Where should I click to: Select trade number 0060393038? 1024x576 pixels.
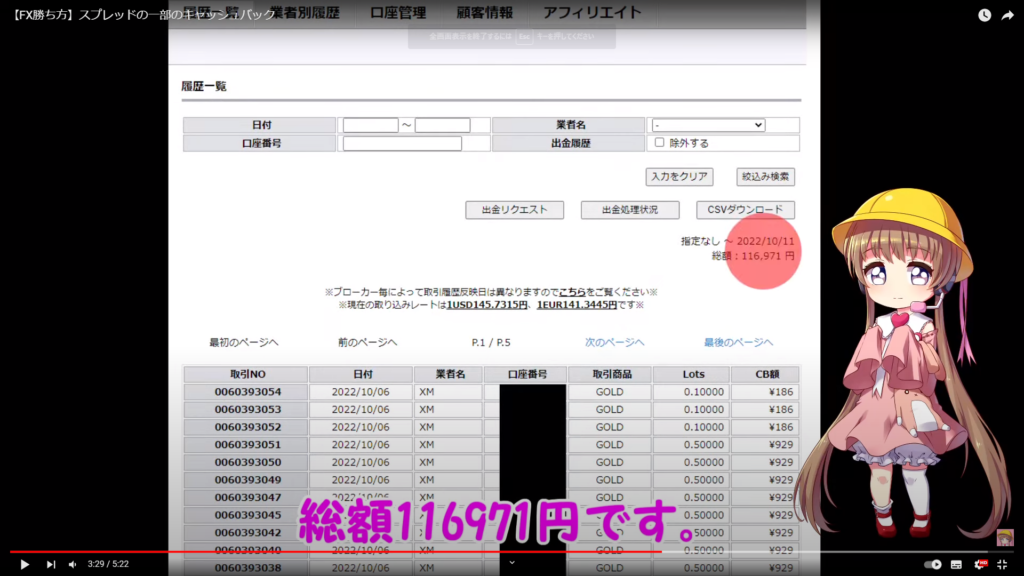point(248,568)
